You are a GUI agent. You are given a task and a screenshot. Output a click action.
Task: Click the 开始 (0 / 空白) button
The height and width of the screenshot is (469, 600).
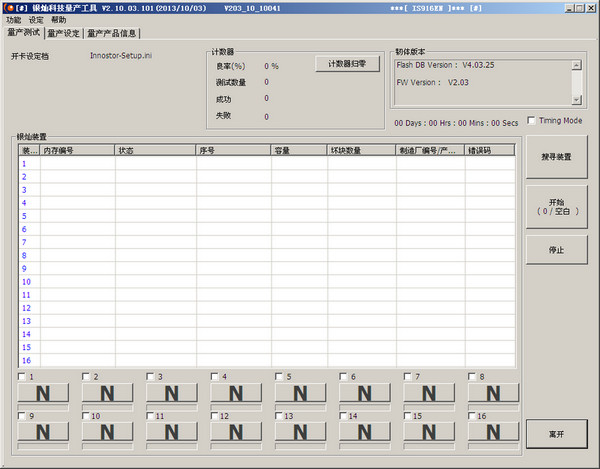click(x=556, y=207)
